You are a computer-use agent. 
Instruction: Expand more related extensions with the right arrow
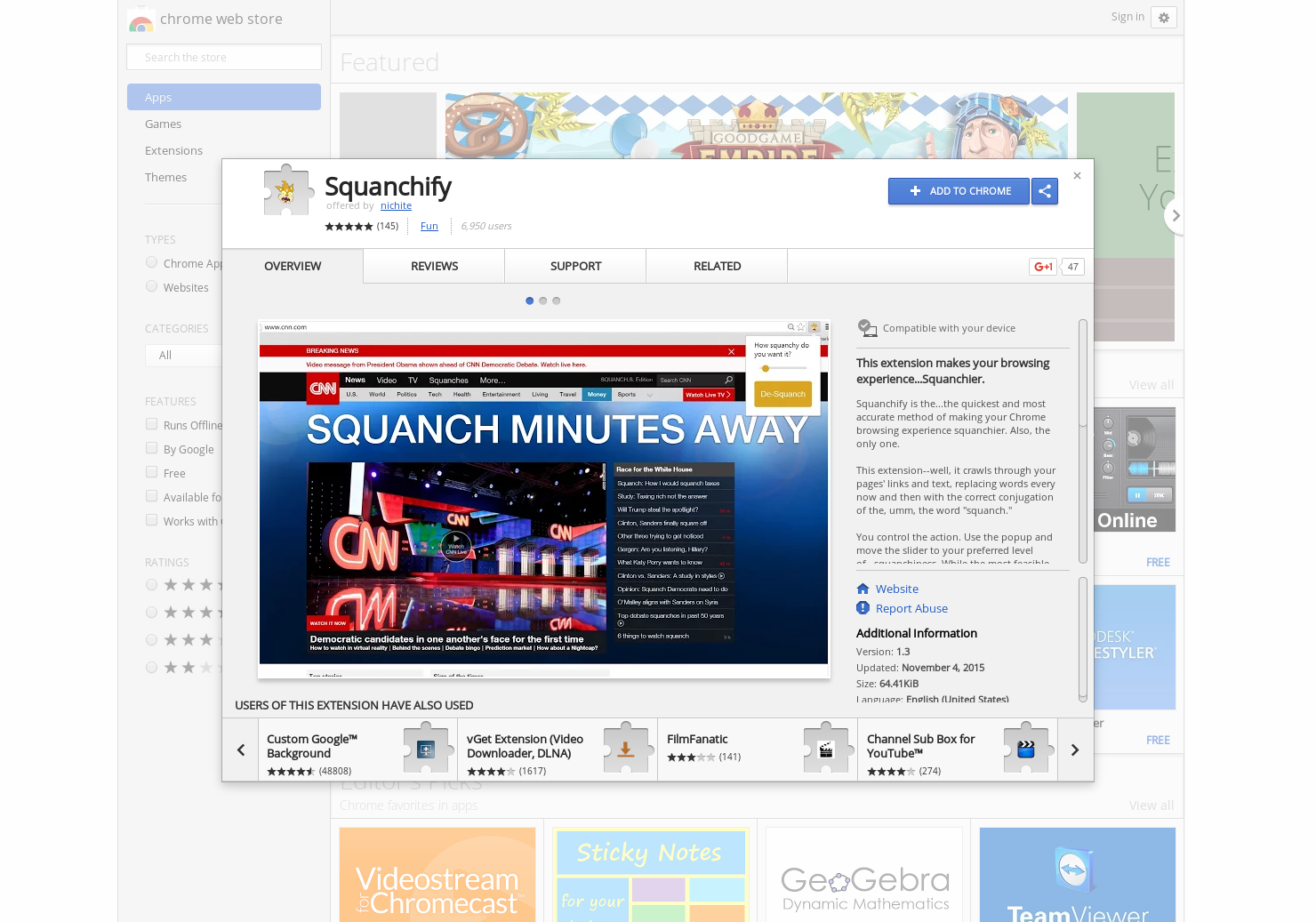1074,749
